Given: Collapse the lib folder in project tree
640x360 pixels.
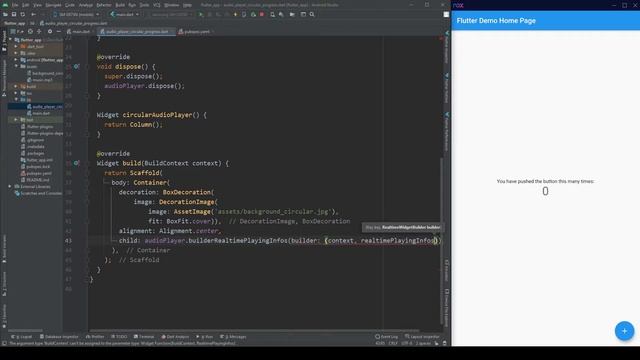Looking at the screenshot, I should [x=16, y=100].
